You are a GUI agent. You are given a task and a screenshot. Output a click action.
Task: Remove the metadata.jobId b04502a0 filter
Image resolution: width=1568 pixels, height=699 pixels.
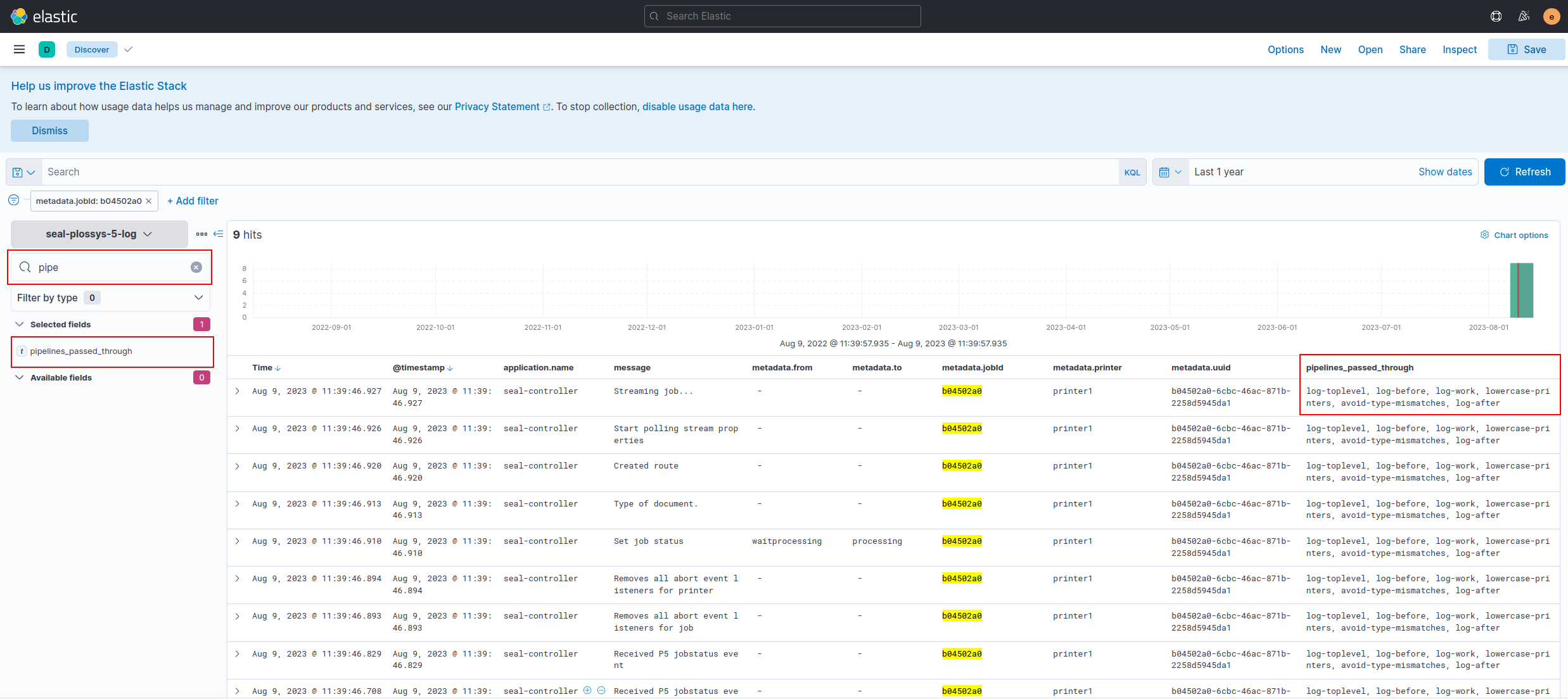point(148,201)
